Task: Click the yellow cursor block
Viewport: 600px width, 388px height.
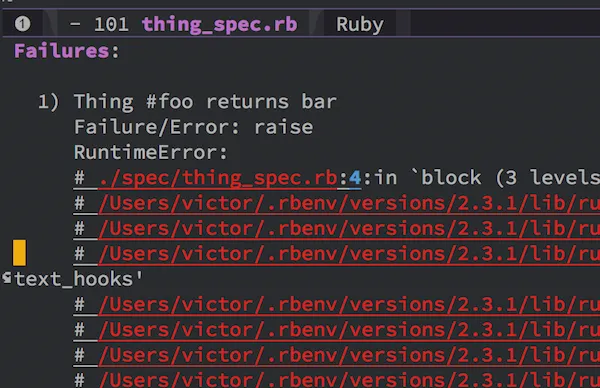Action: coord(20,253)
